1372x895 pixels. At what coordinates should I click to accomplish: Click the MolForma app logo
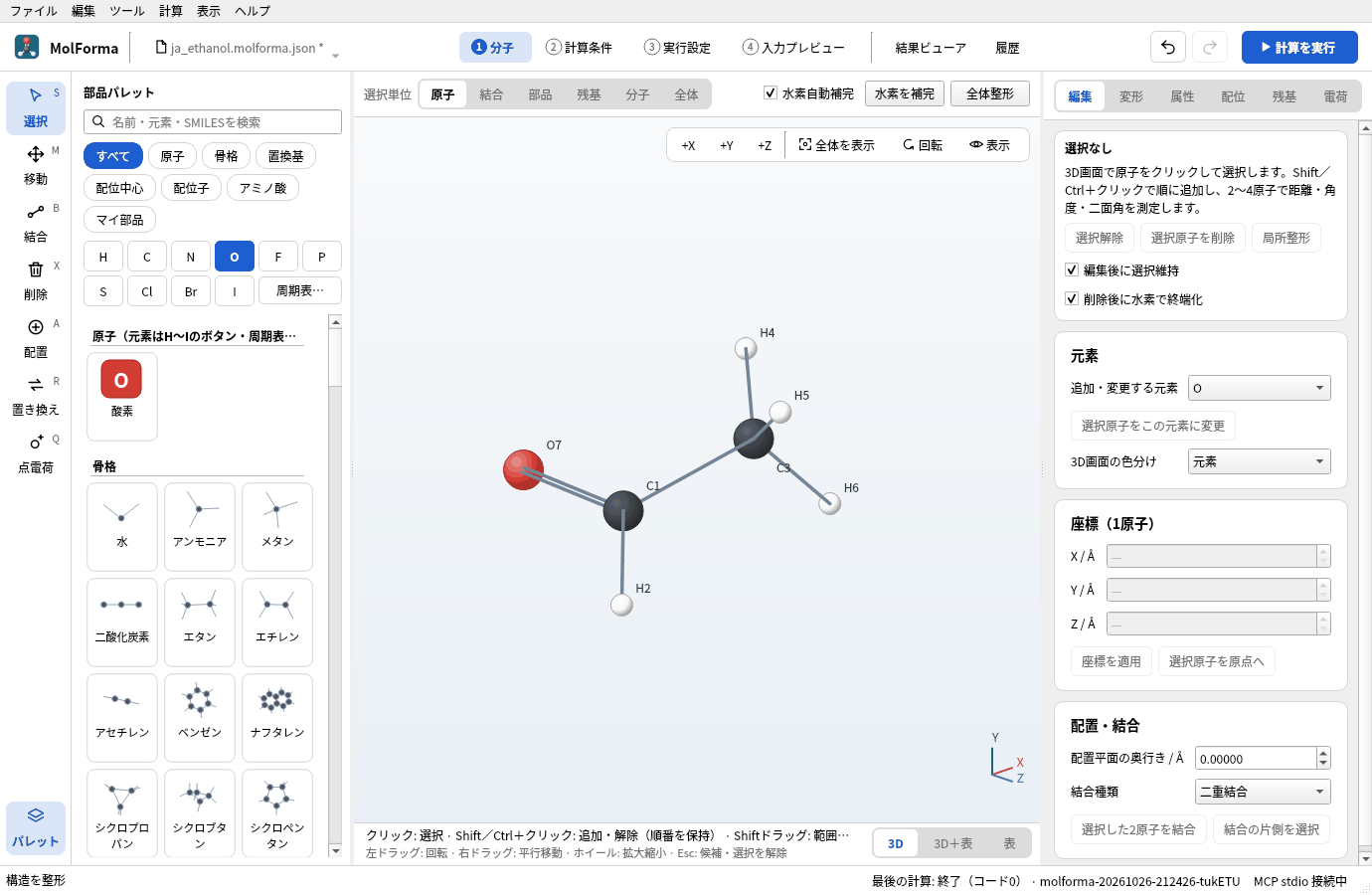coord(27,47)
